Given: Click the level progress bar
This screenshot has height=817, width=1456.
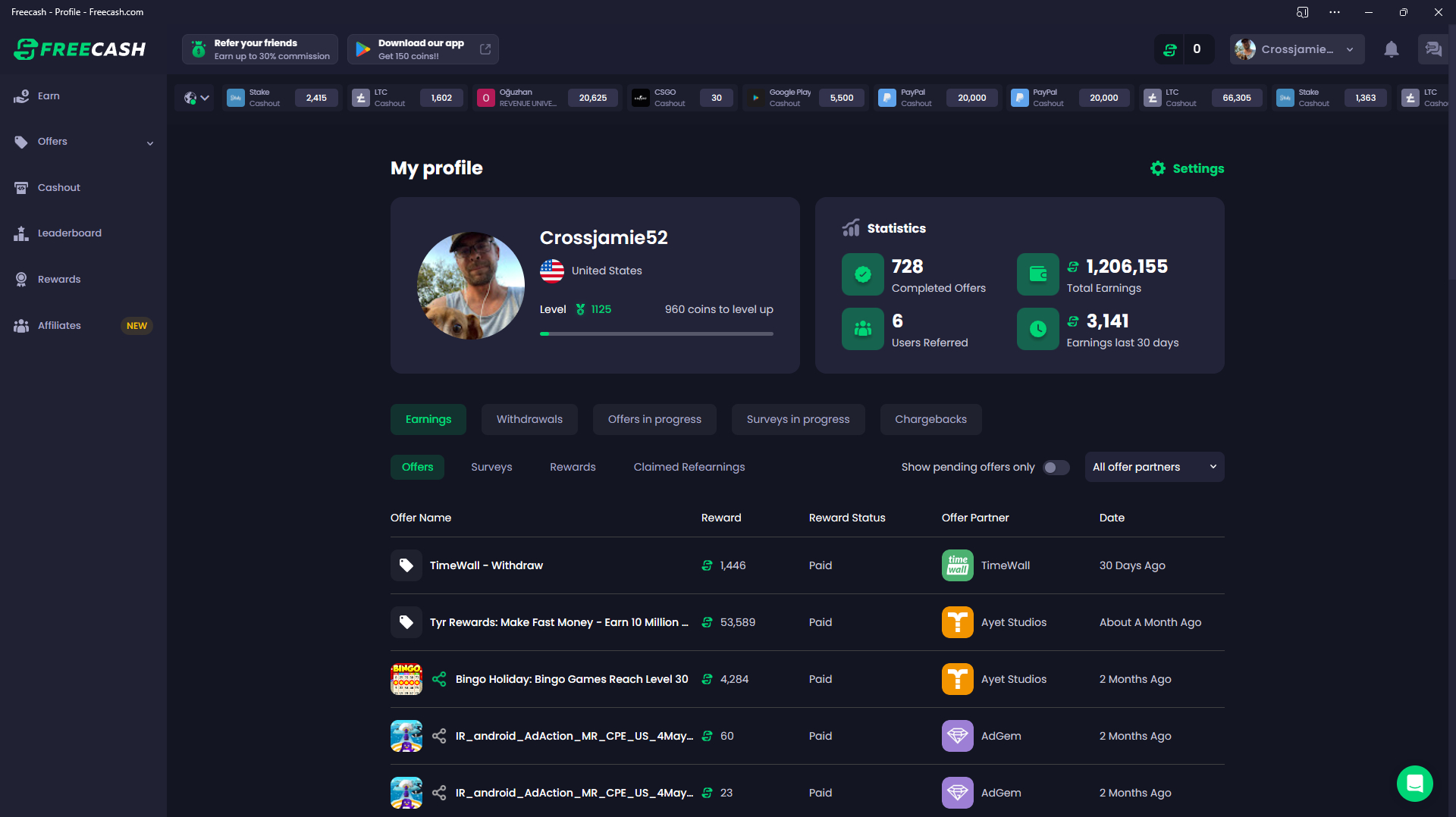Looking at the screenshot, I should (x=656, y=333).
